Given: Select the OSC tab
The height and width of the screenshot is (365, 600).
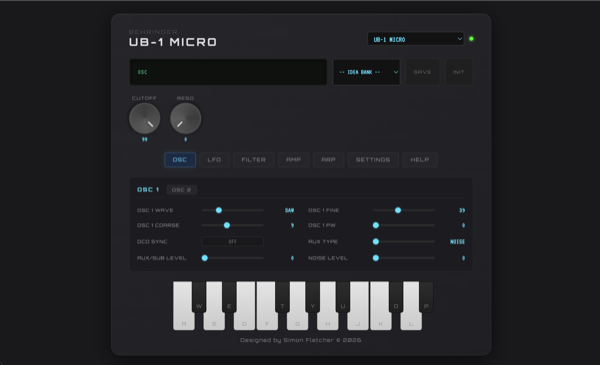Looking at the screenshot, I should [180, 160].
